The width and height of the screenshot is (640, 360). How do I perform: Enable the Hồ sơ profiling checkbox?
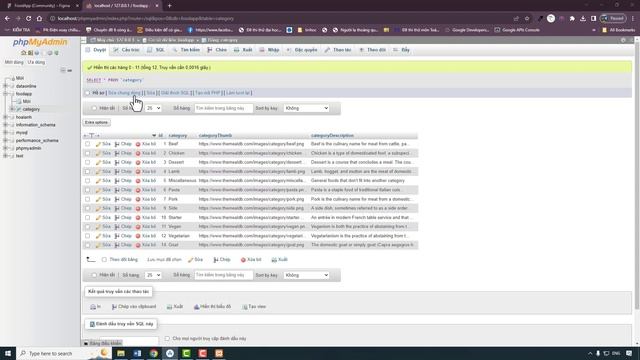coord(87,93)
